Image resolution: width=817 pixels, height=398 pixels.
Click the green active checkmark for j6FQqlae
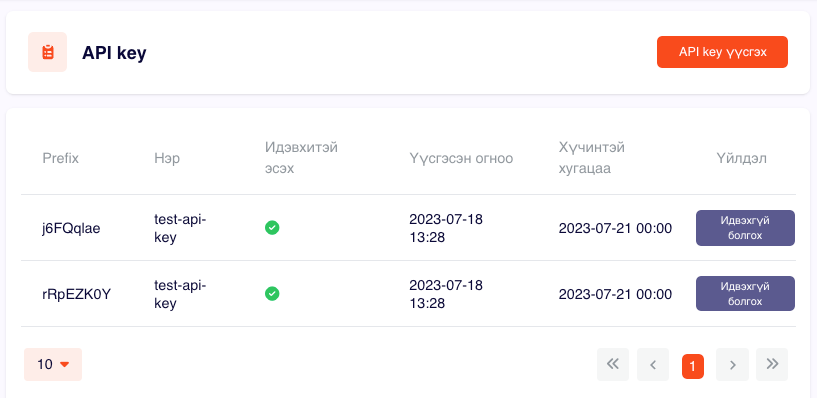(x=272, y=228)
